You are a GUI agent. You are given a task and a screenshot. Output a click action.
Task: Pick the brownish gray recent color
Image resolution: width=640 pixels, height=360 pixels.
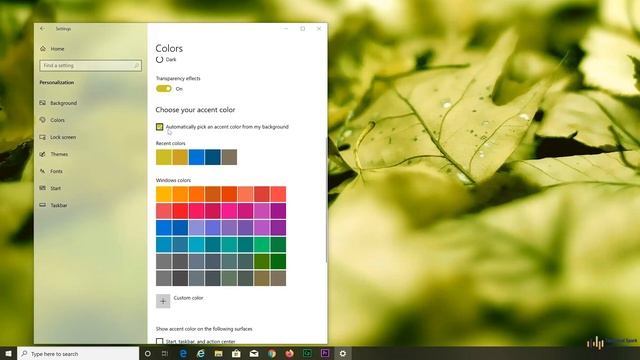click(229, 157)
